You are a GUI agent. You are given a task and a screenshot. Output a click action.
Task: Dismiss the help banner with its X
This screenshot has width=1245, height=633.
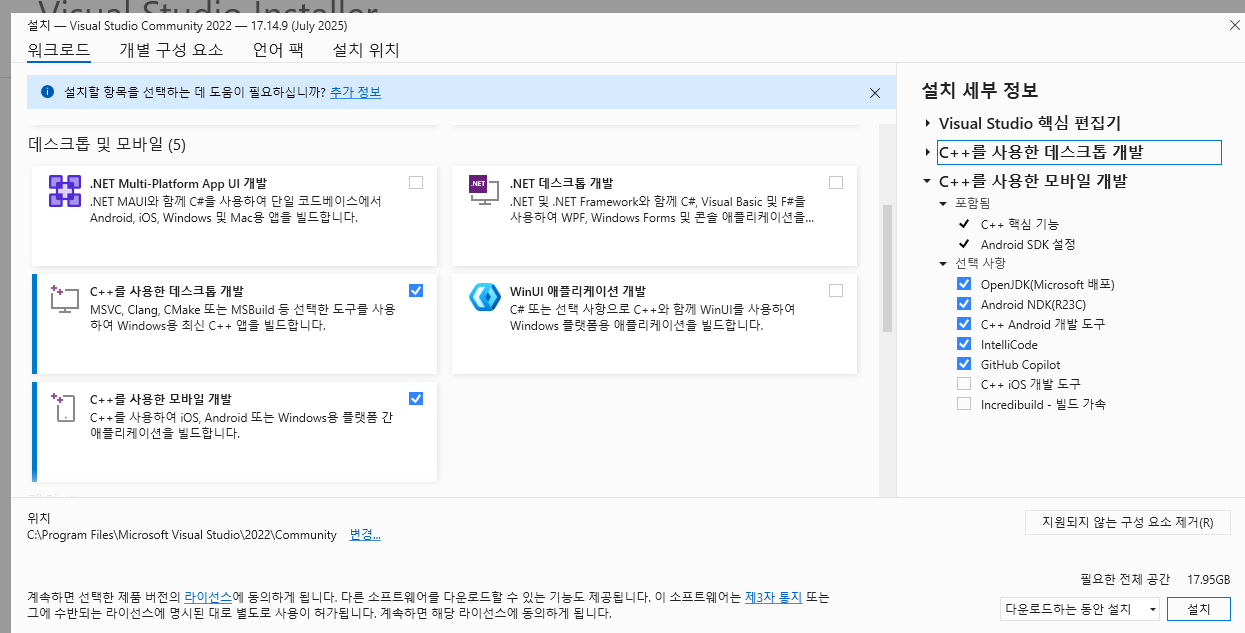pyautogui.click(x=875, y=93)
